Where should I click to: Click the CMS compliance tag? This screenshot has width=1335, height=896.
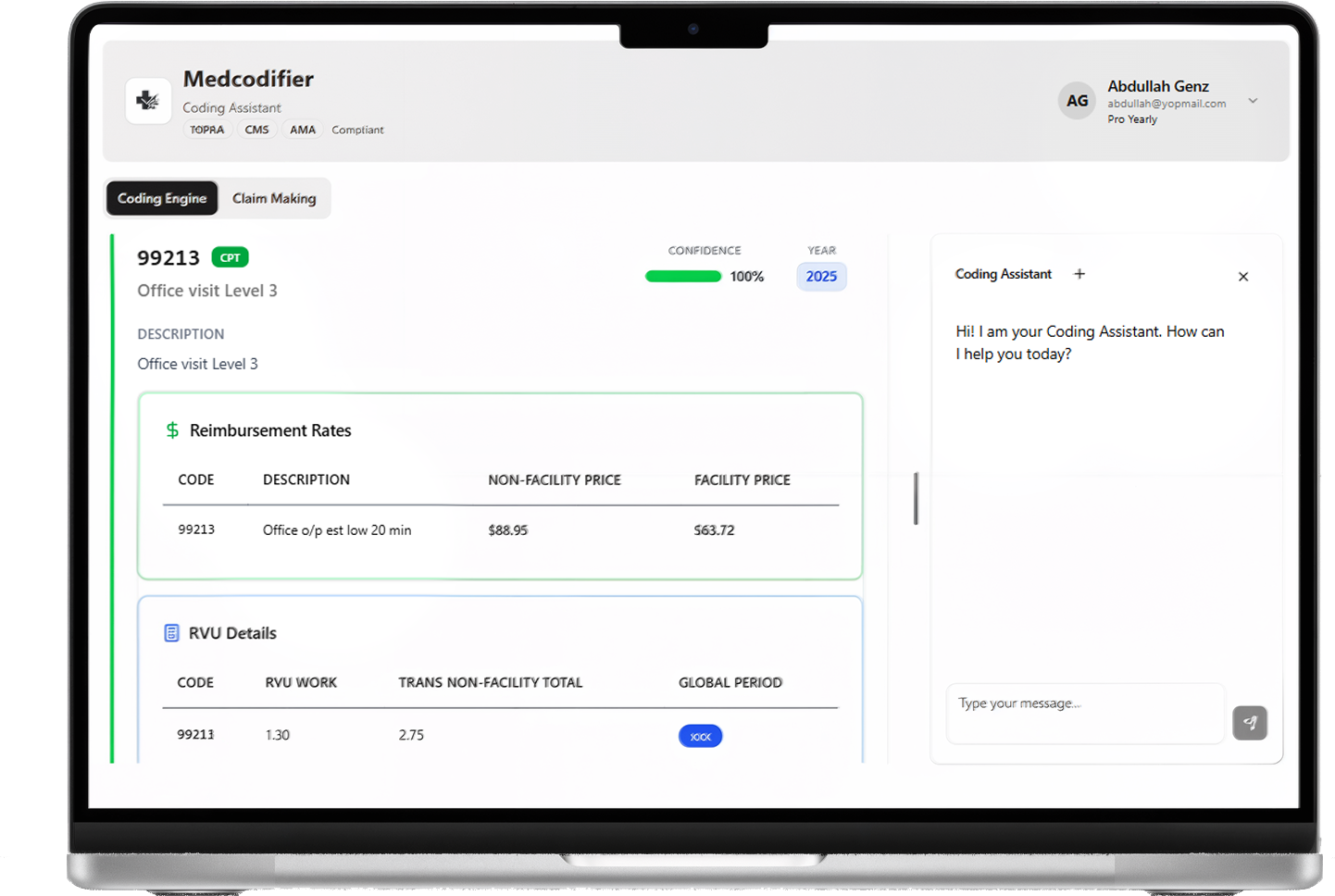(256, 130)
